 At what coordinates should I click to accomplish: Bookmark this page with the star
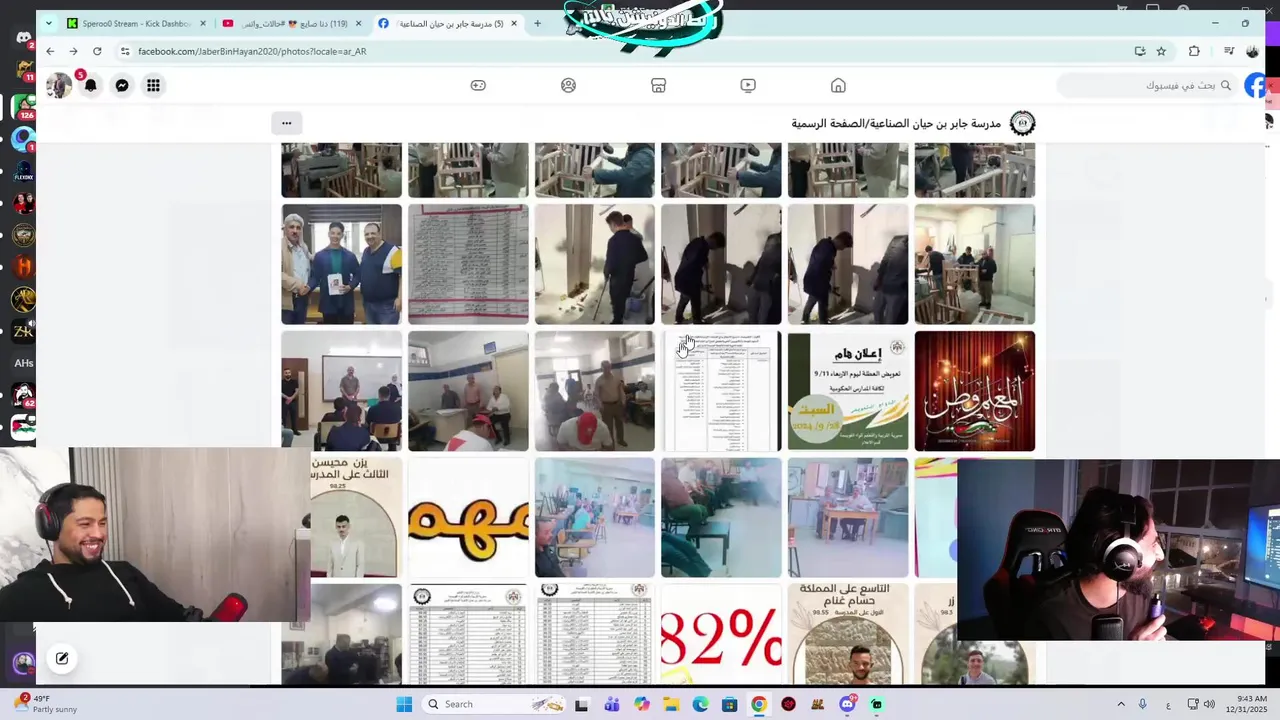[x=1161, y=51]
